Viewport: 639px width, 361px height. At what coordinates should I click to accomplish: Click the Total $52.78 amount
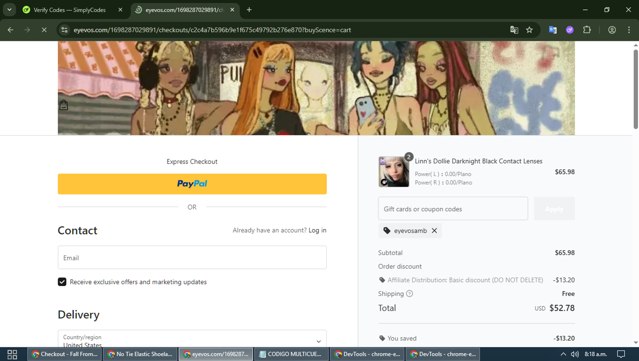[x=562, y=308]
